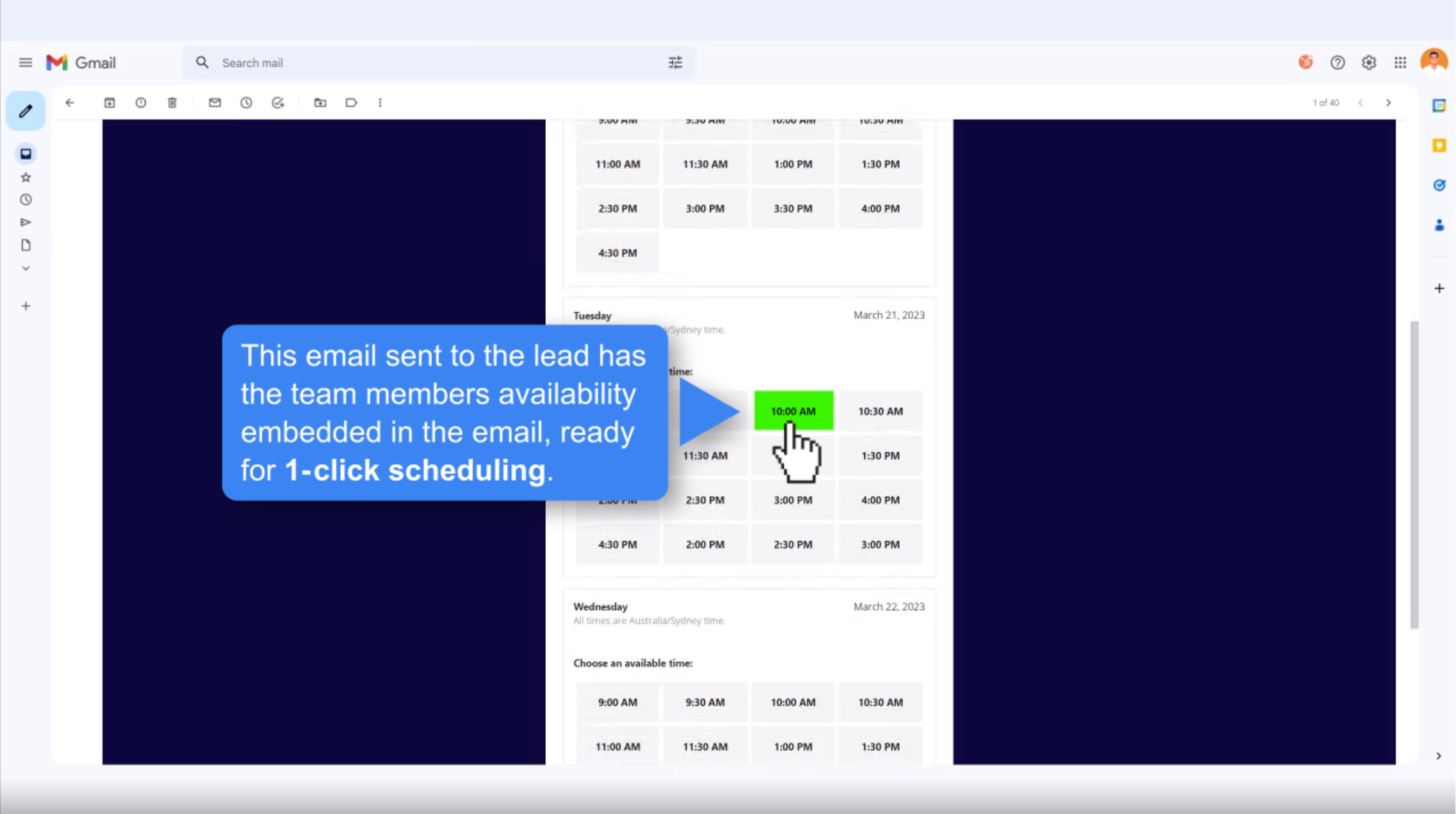Delete this email with trash icon

(x=173, y=103)
